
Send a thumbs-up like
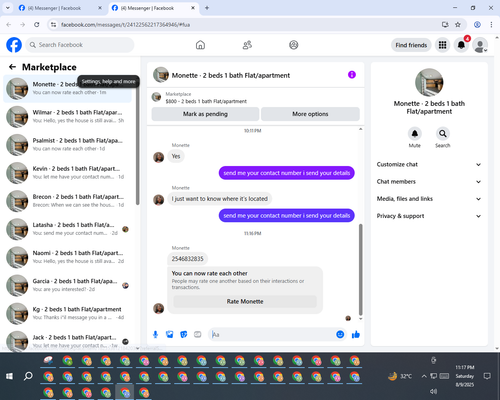point(356,334)
